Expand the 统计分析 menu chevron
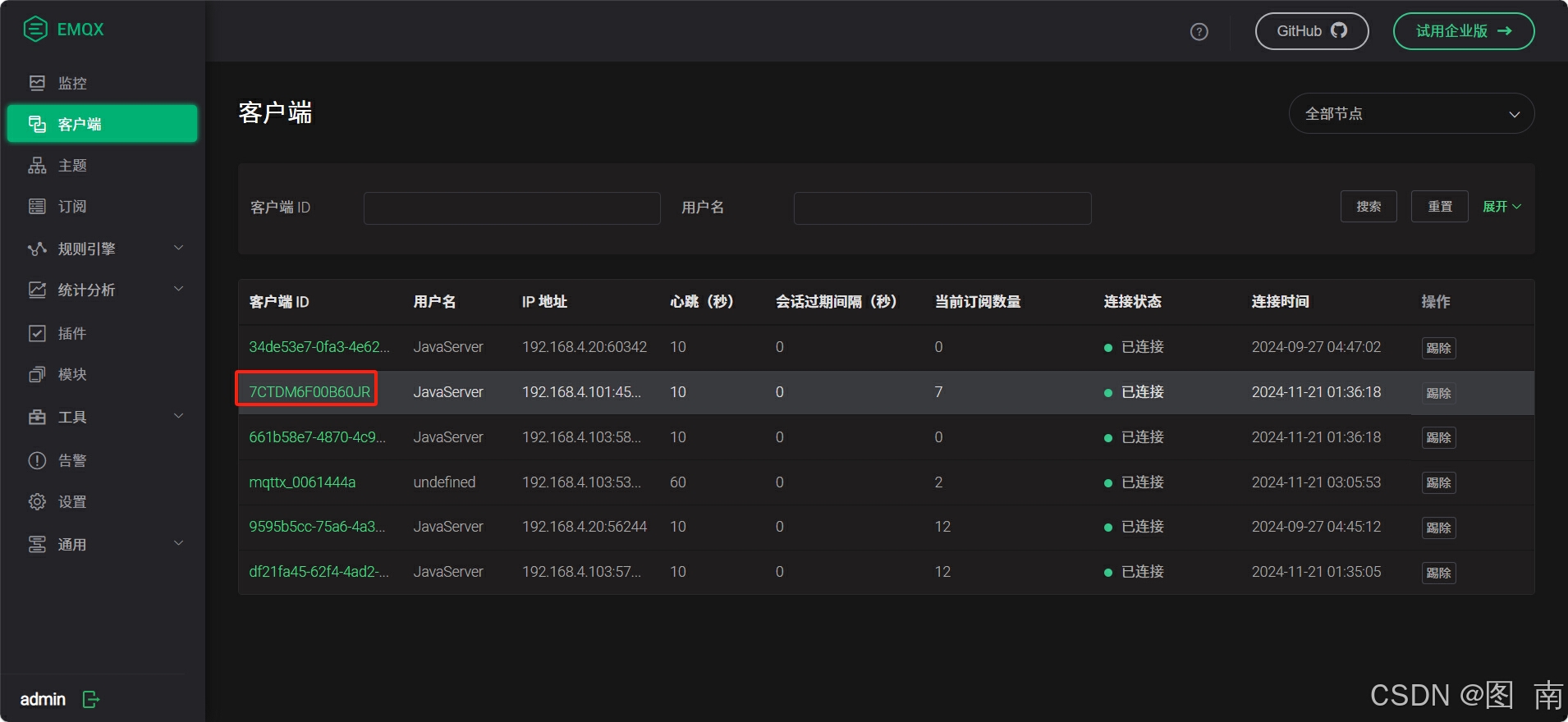This screenshot has width=1568, height=722. 178,289
